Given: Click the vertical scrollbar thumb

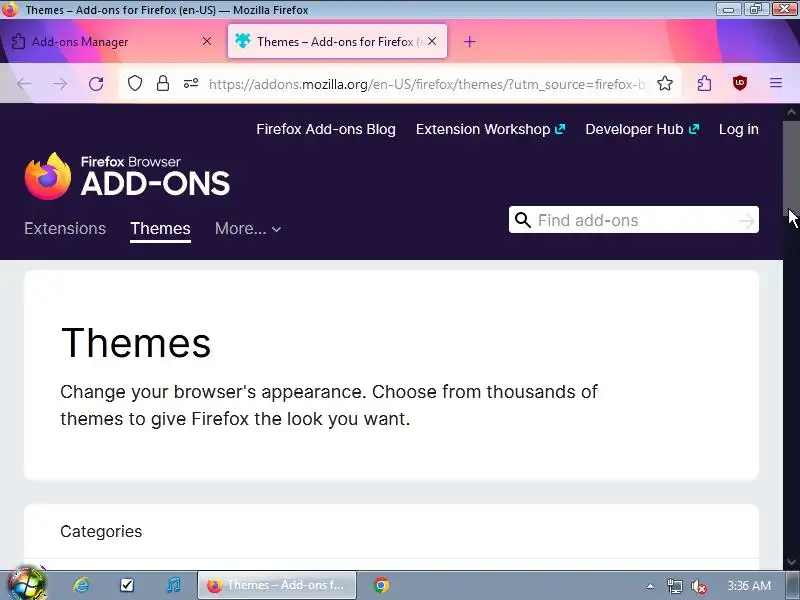Looking at the screenshot, I should 791,168.
